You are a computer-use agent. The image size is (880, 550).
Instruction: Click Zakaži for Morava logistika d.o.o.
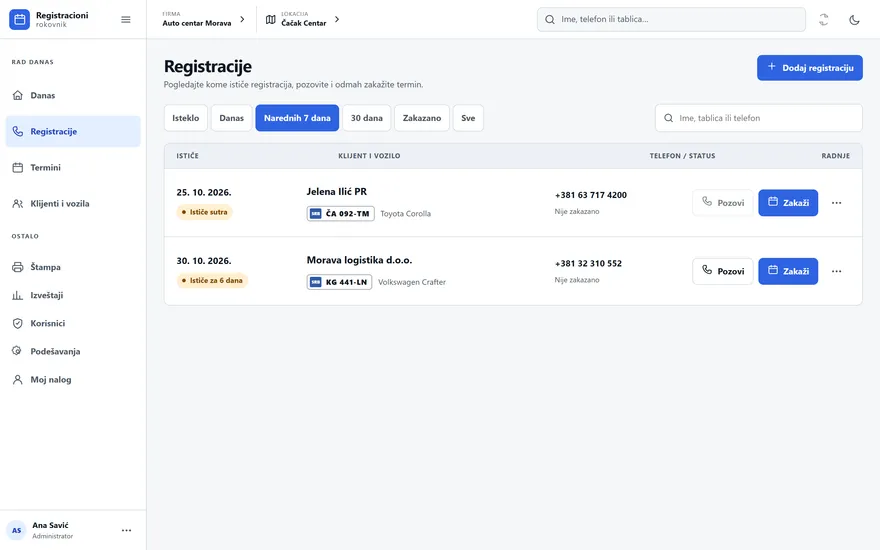(788, 271)
